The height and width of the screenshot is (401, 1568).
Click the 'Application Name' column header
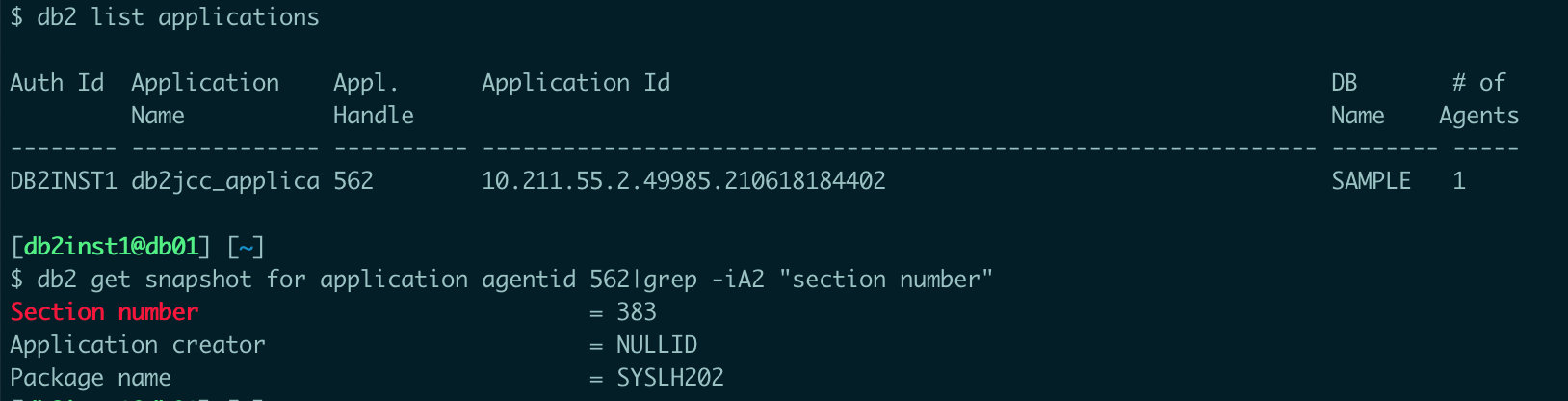[205, 99]
